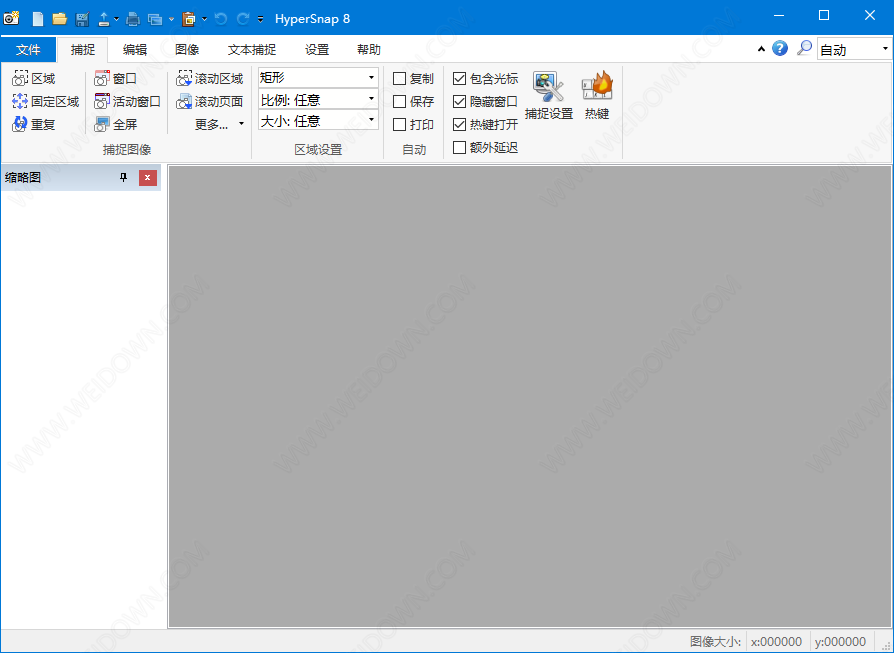
Task: Click the x:000000 status bar field
Action: [x=777, y=642]
